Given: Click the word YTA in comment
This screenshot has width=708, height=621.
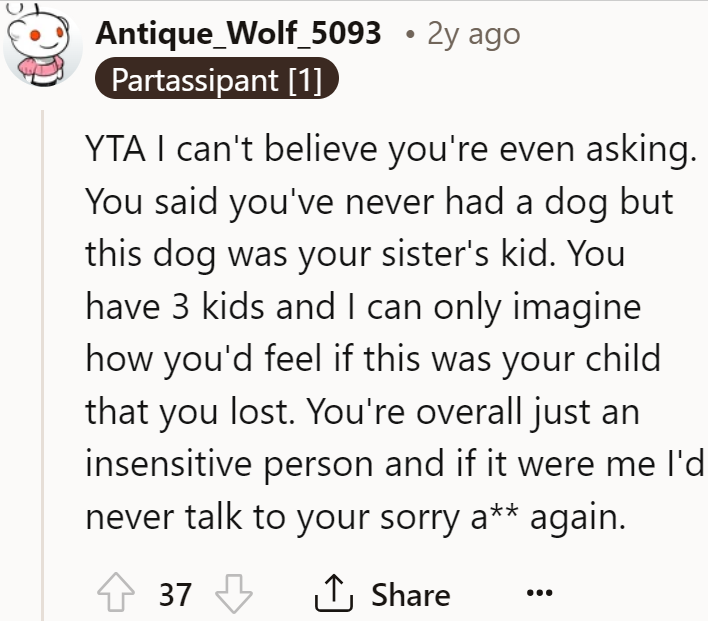Looking at the screenshot, I should click(116, 149).
